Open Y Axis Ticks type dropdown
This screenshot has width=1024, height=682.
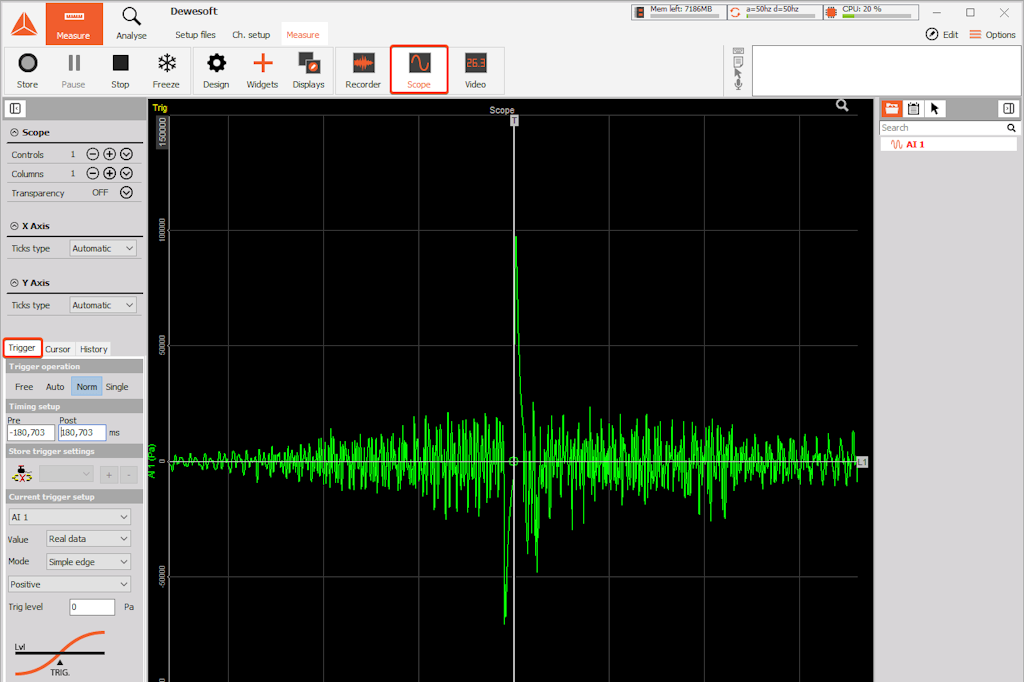click(x=103, y=305)
